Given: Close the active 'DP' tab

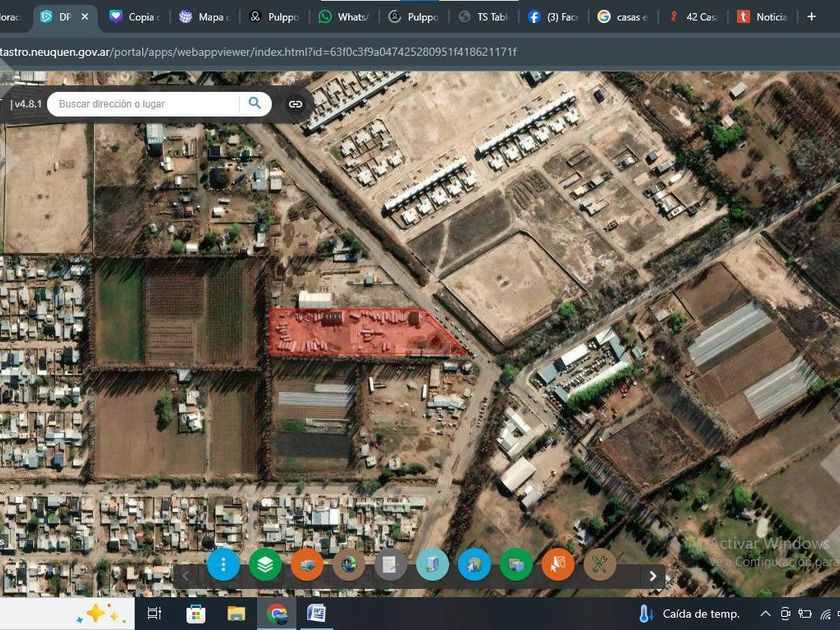Looking at the screenshot, I should click(85, 17).
